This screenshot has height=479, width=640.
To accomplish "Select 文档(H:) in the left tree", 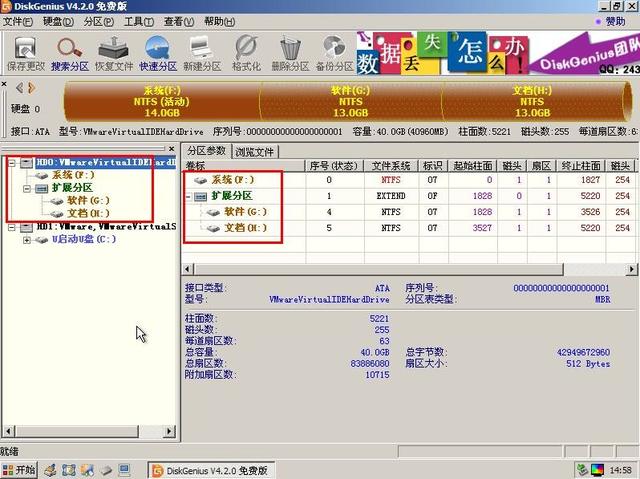I will point(88,213).
